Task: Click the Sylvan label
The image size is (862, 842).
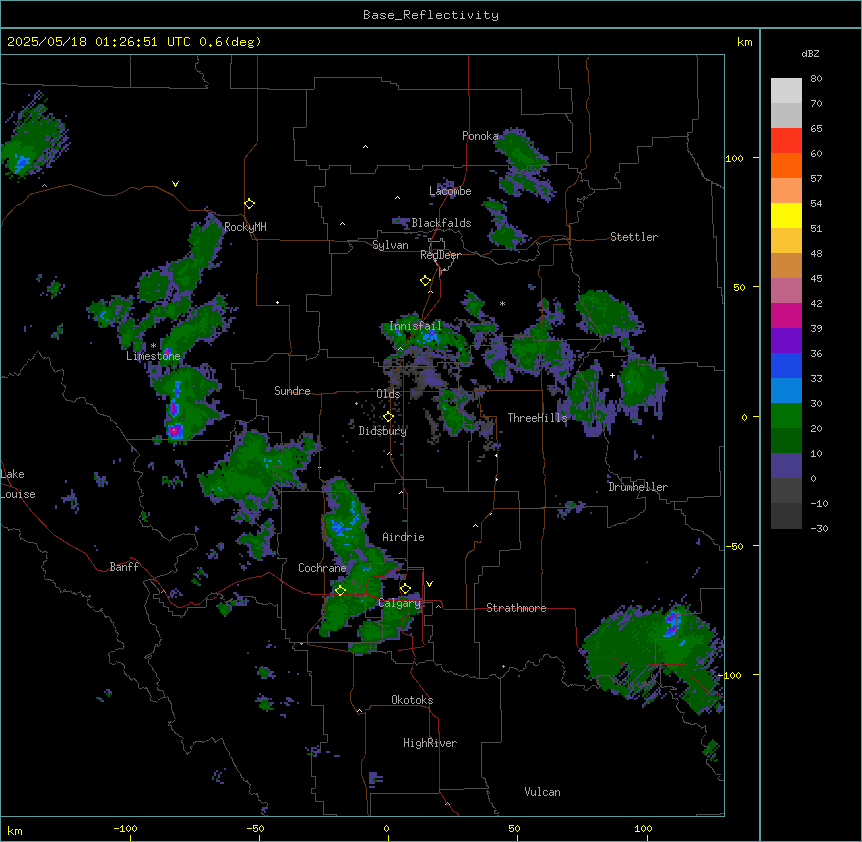Action: 390,245
